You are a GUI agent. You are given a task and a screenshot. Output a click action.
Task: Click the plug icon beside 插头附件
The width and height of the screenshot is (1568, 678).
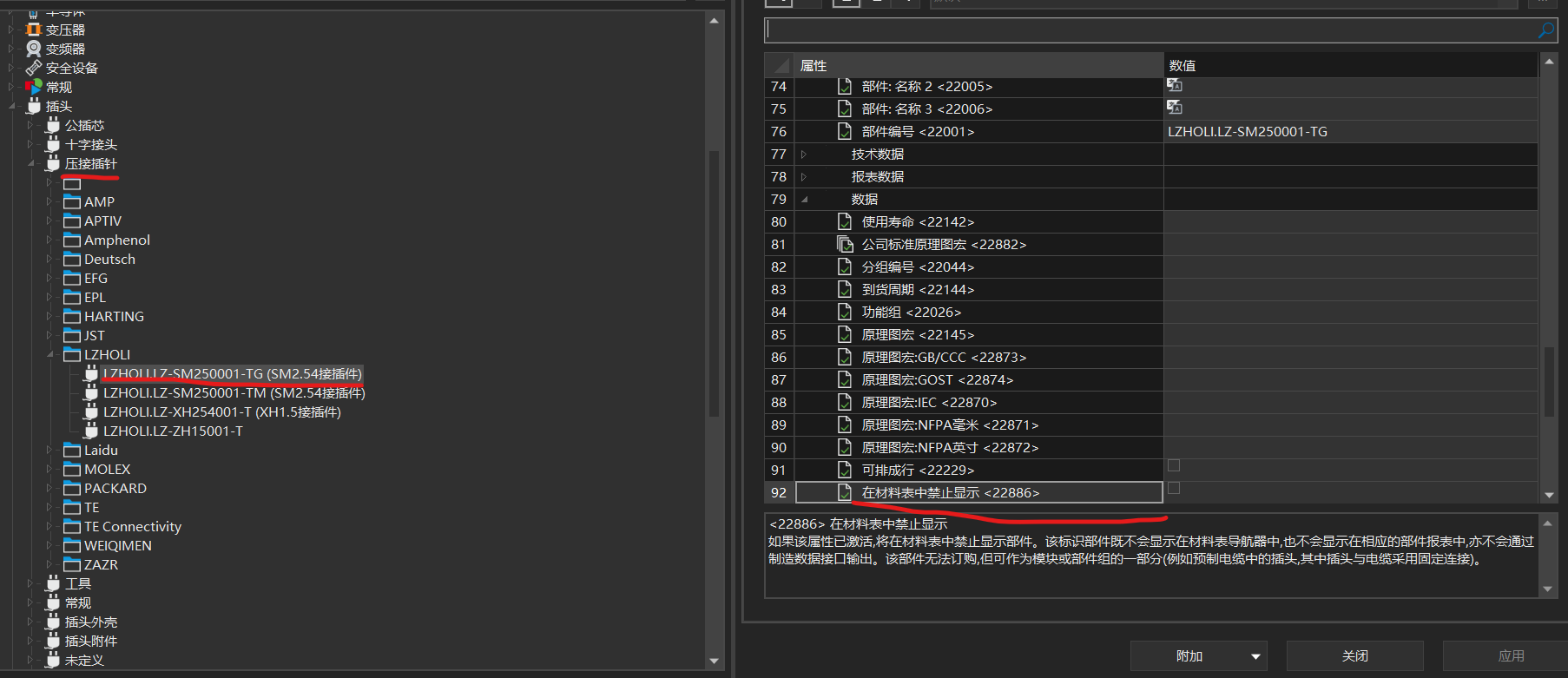(53, 641)
